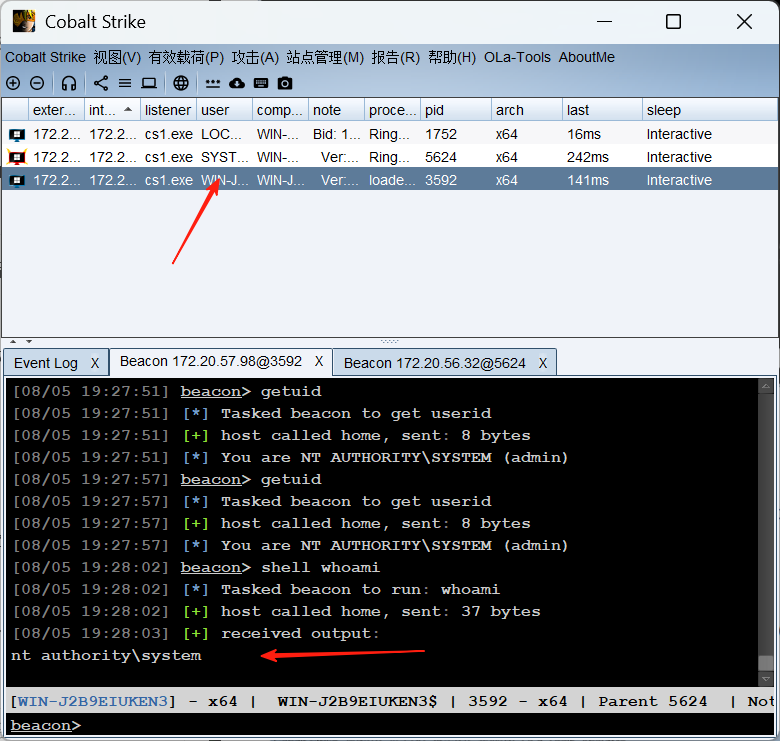780x741 pixels.
Task: Select the session row with pid 5624
Action: tap(390, 157)
